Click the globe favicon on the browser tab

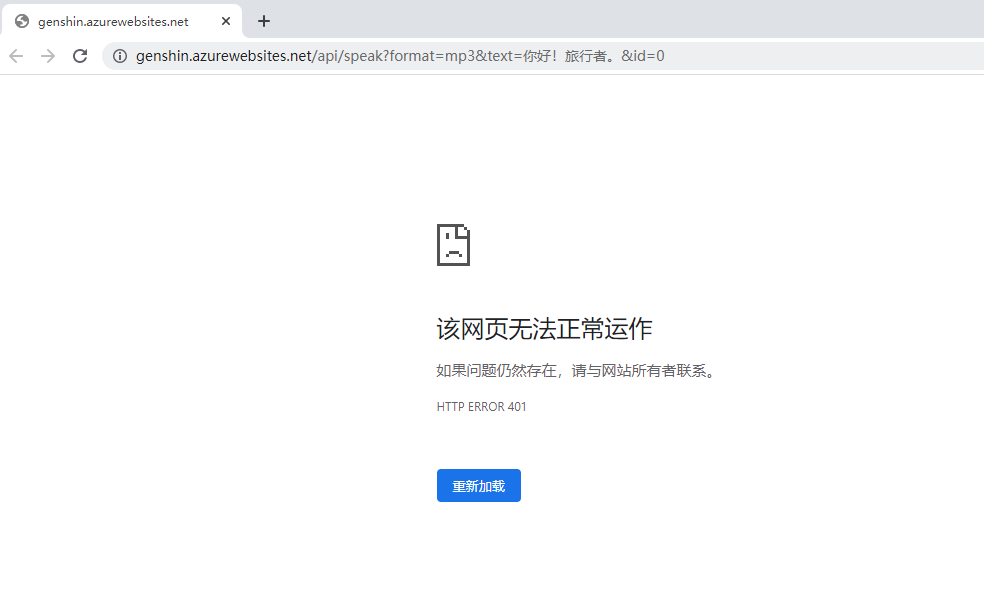pyautogui.click(x=21, y=20)
